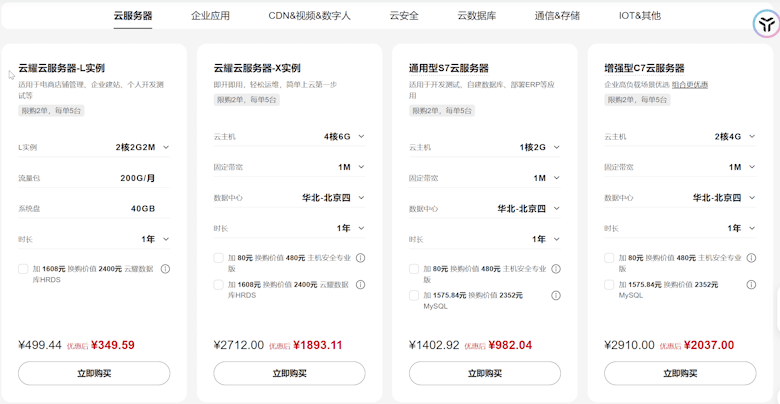Check the 1608元 HRDS add-on for L实例

tap(23, 269)
